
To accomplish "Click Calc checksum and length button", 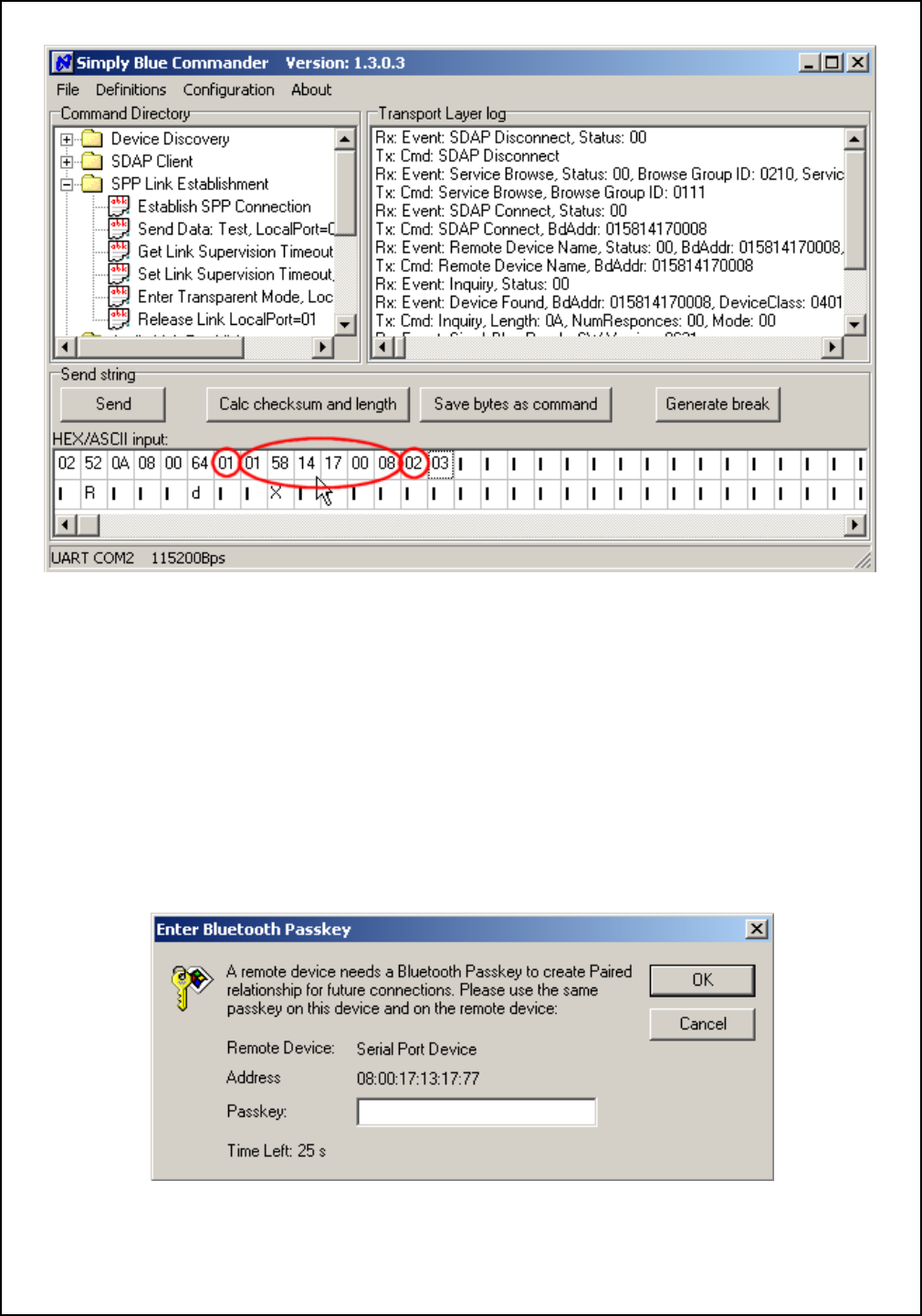I will tap(308, 404).
